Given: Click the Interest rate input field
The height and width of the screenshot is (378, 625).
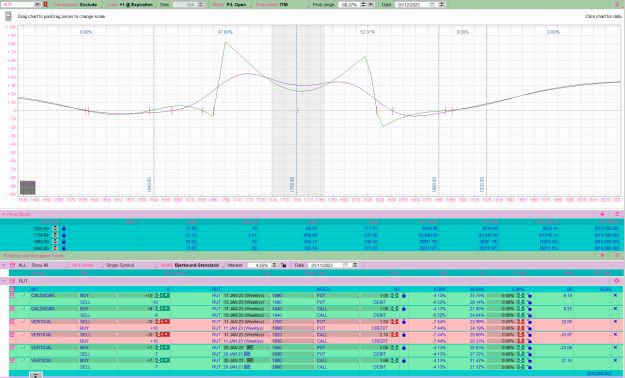Looking at the screenshot, I should coord(259,265).
